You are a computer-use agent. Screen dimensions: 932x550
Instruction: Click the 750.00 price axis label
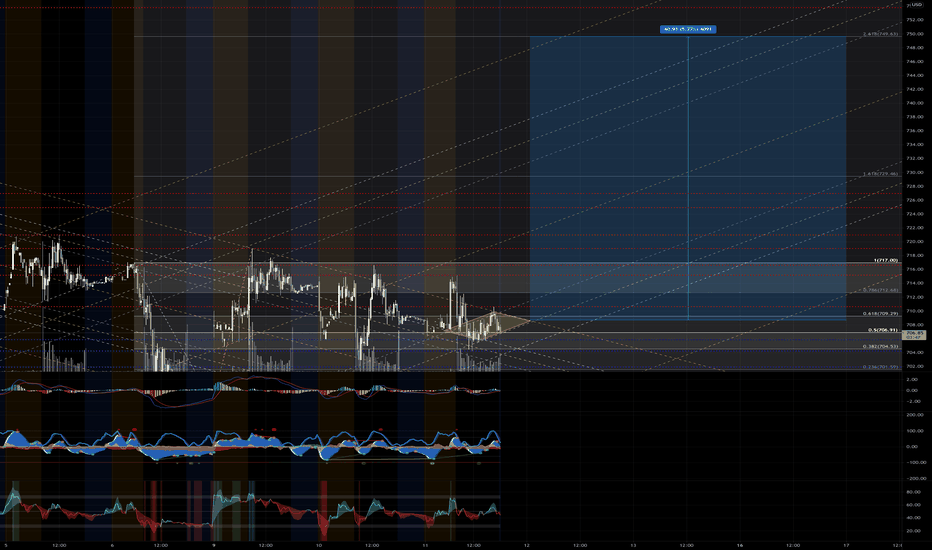(x=914, y=34)
